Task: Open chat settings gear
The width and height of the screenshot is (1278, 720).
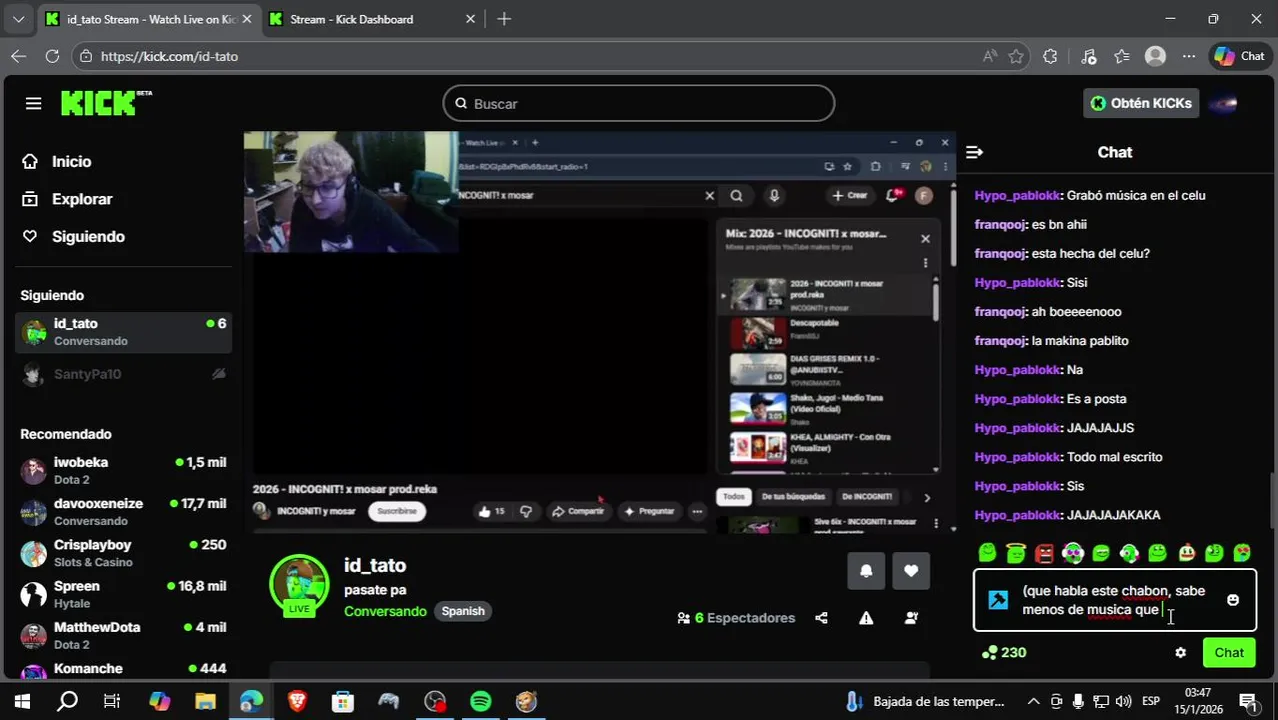Action: click(x=1180, y=652)
